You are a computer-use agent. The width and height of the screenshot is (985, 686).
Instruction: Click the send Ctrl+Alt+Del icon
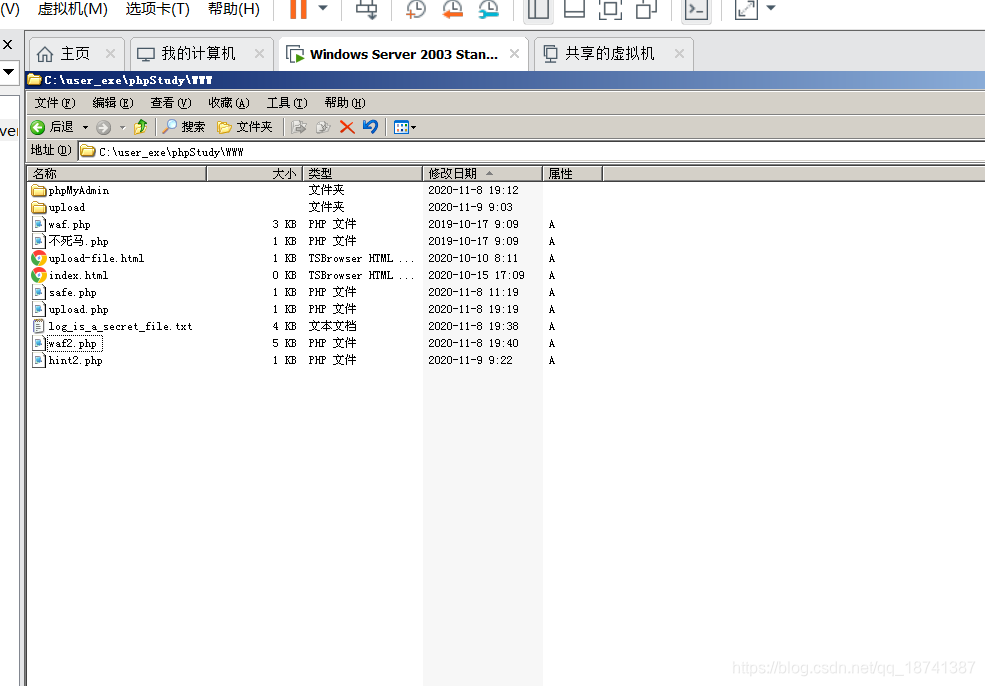click(367, 9)
